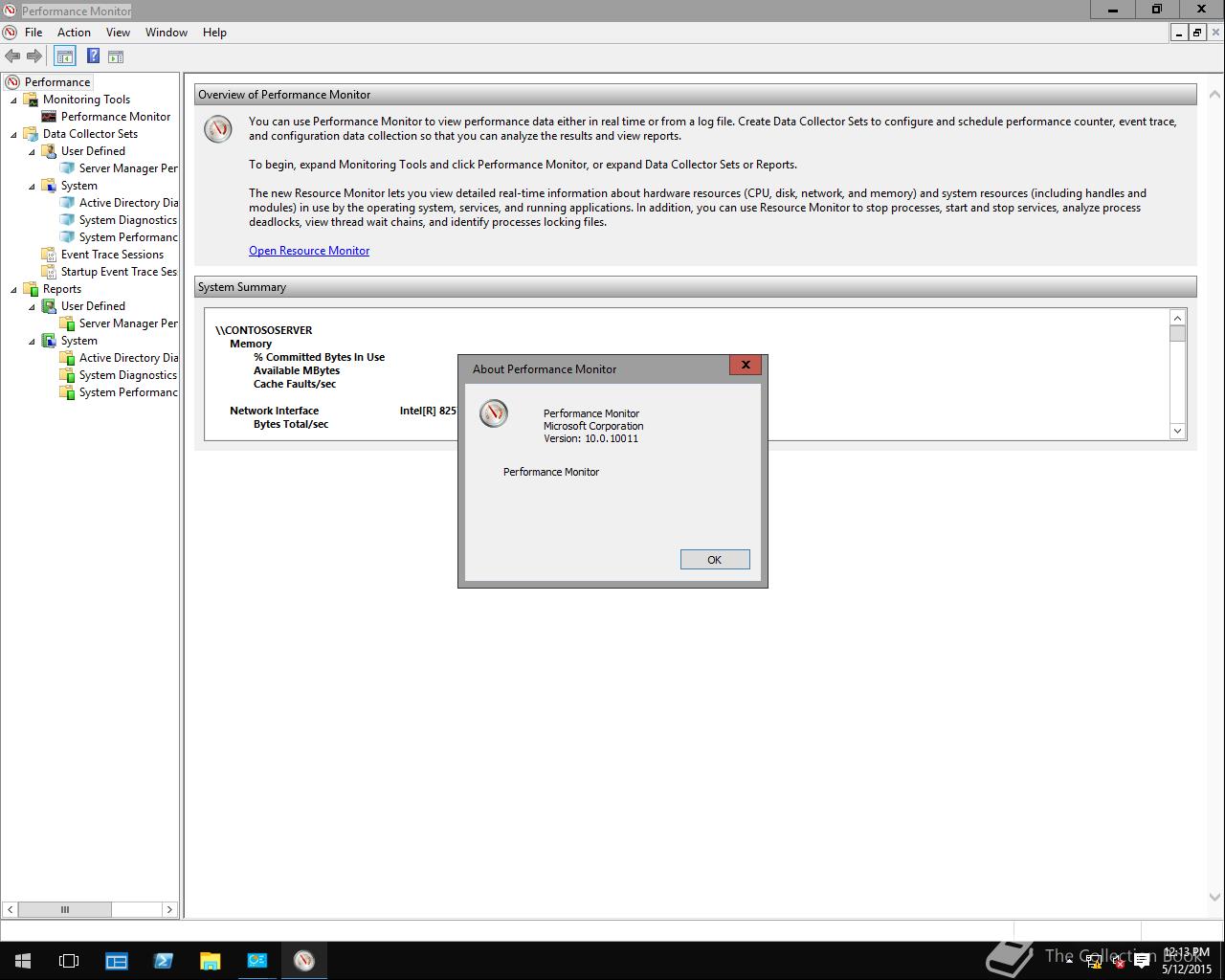This screenshot has width=1225, height=980.
Task: Click 'Version: 10.0.10011' in the About dialog
Action: pos(590,438)
